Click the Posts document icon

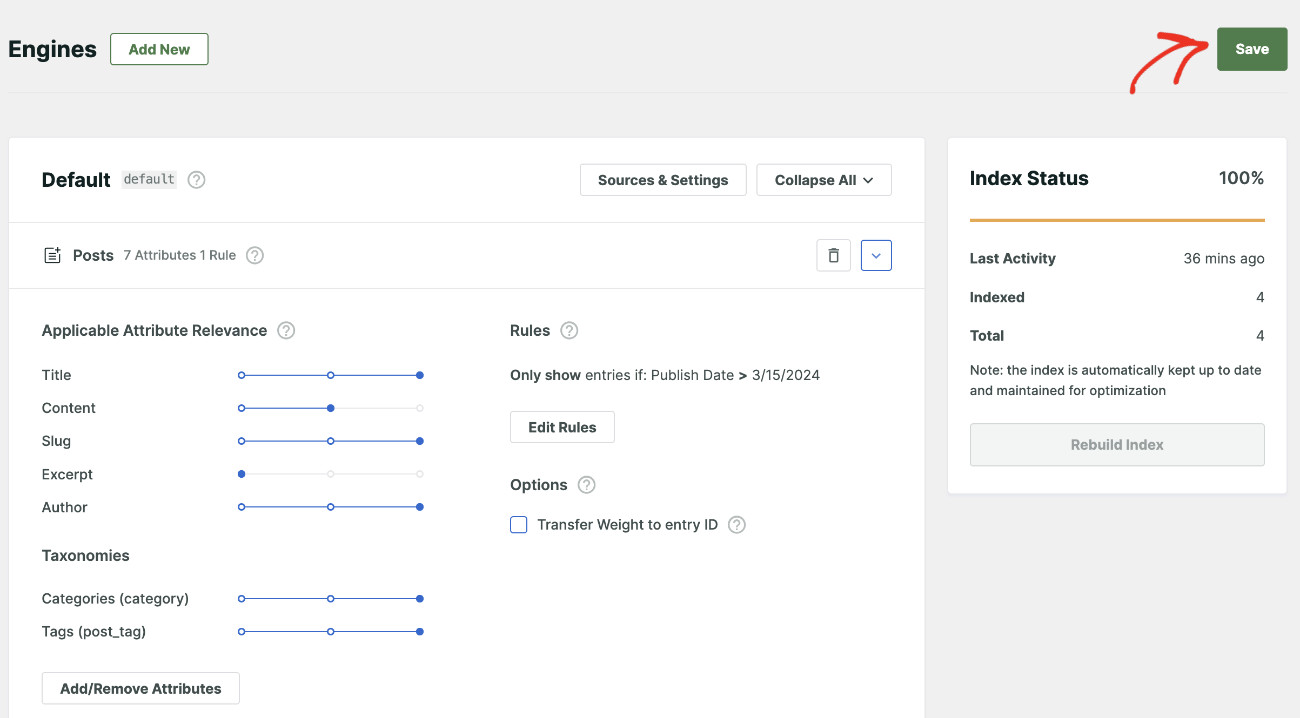52,255
